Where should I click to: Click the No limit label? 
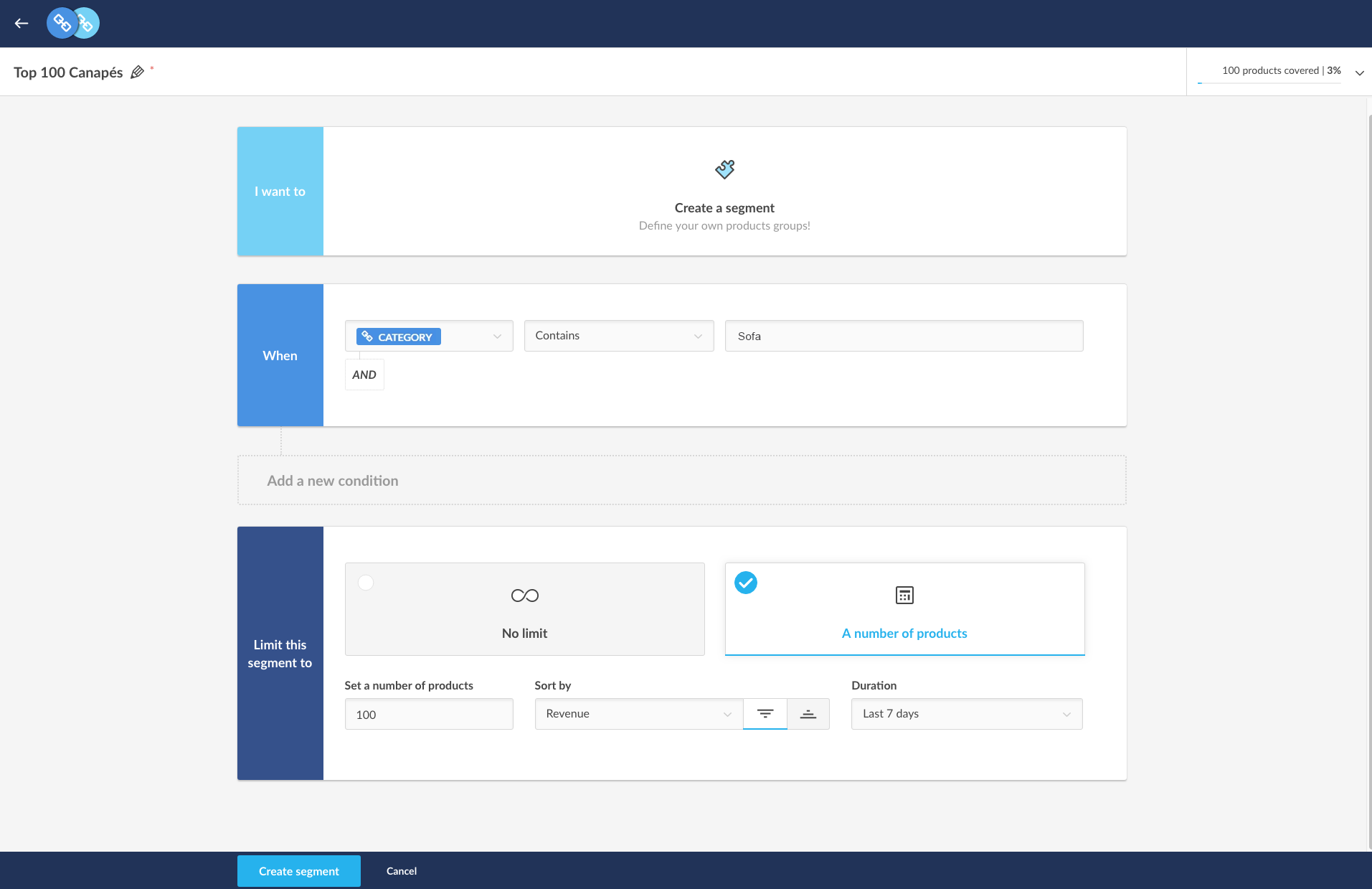(524, 634)
